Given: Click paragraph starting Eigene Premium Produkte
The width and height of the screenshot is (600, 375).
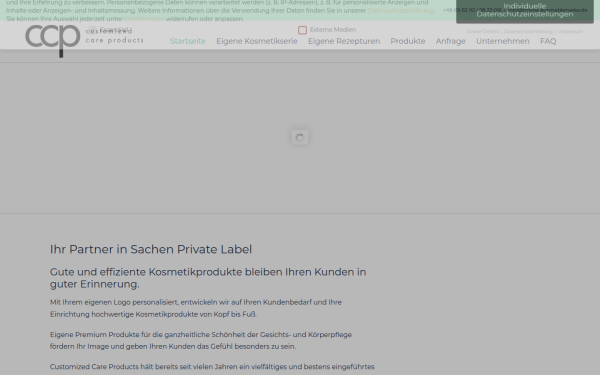Looking at the screenshot, I should 201,340.
